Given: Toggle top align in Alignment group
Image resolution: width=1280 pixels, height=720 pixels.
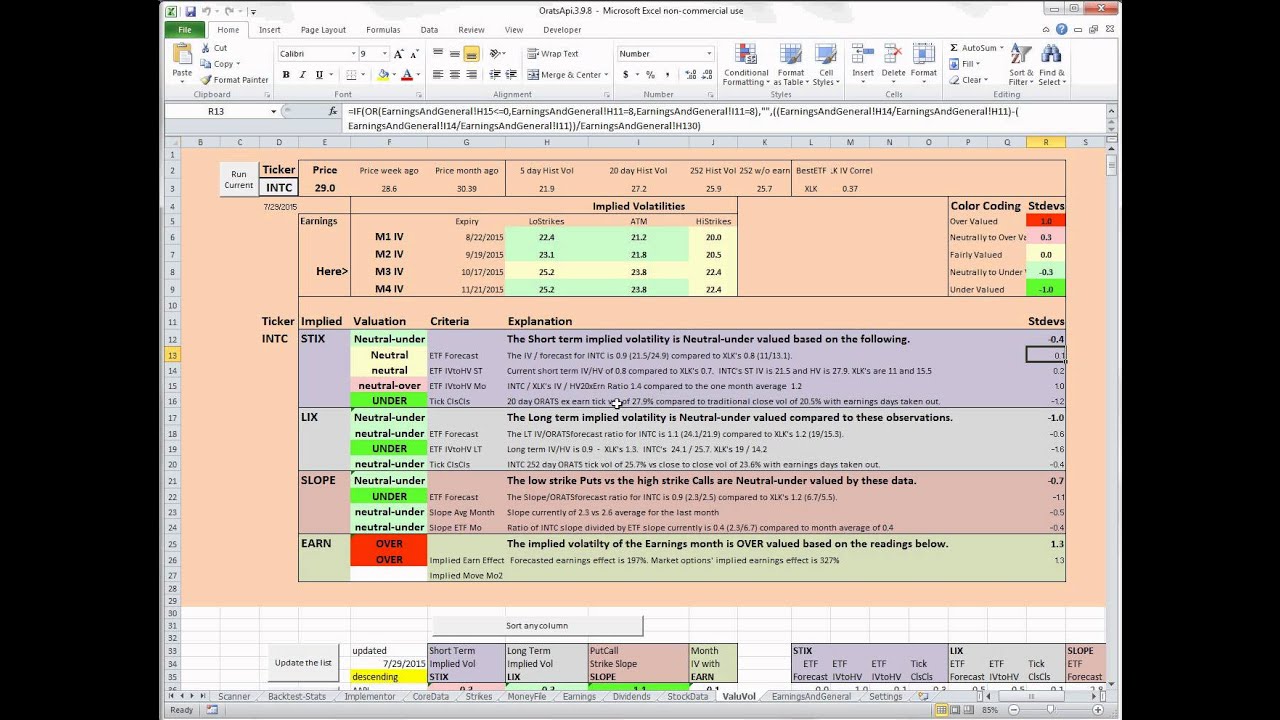Looking at the screenshot, I should point(438,54).
